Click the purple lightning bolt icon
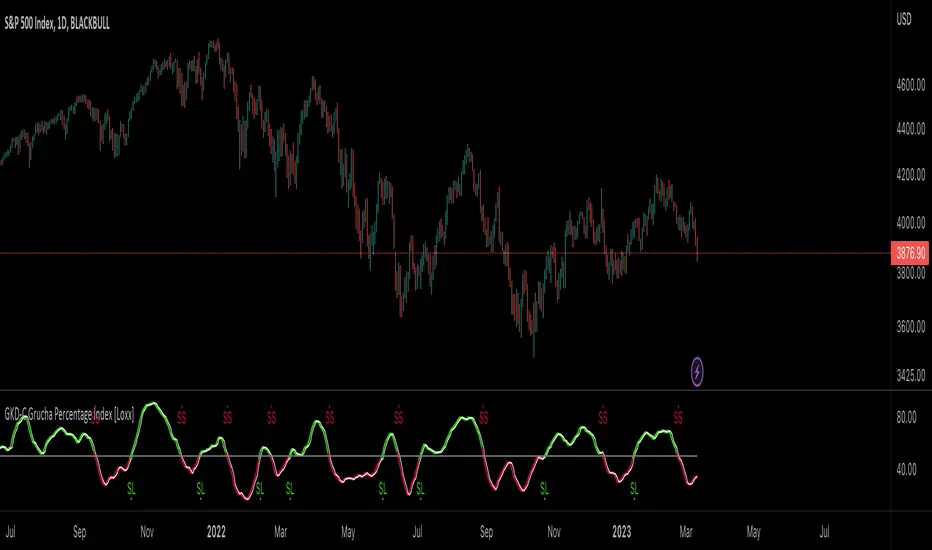This screenshot has height=550, width=932. pos(697,372)
